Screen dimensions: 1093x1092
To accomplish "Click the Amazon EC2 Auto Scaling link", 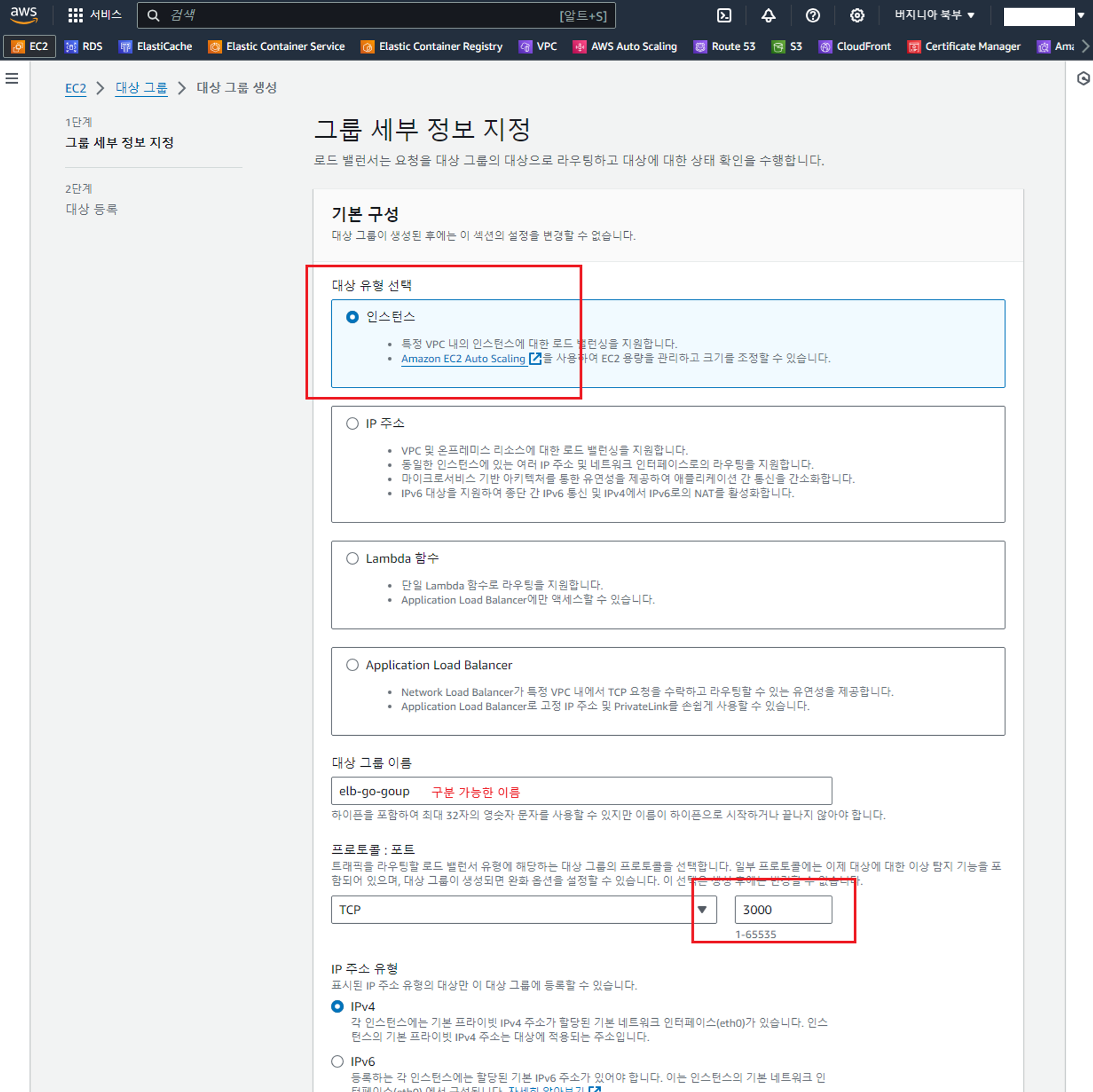I will coord(463,358).
